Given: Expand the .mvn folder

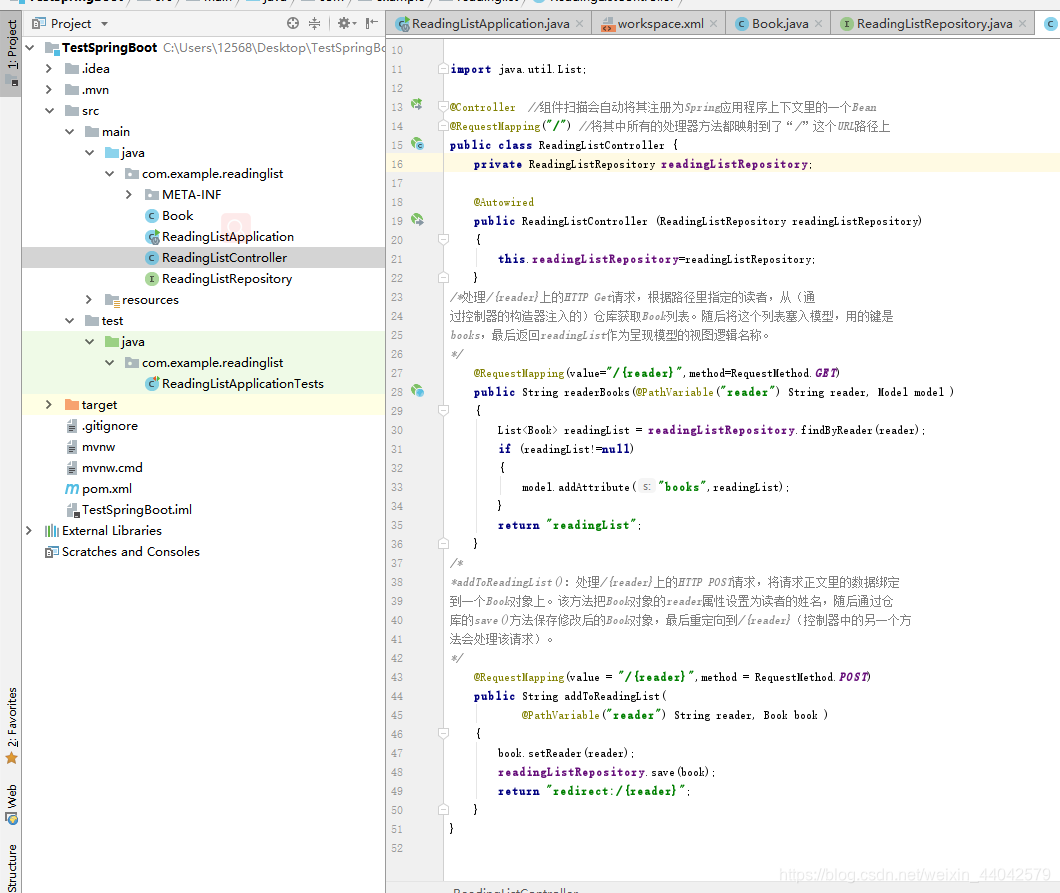Looking at the screenshot, I should pyautogui.click(x=49, y=89).
